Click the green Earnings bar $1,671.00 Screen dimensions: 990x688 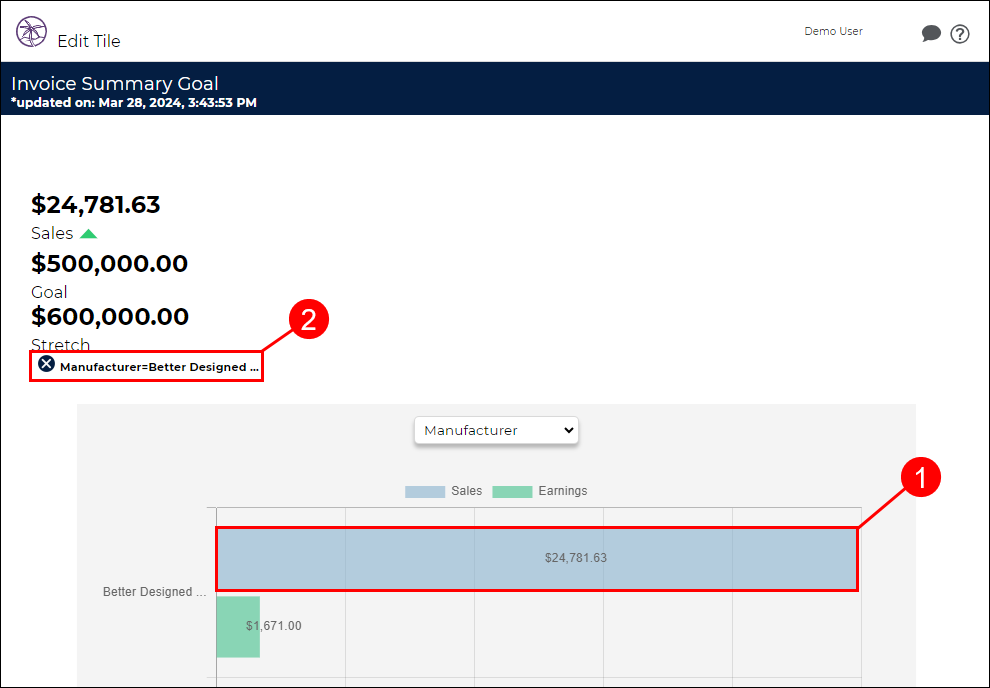point(239,627)
